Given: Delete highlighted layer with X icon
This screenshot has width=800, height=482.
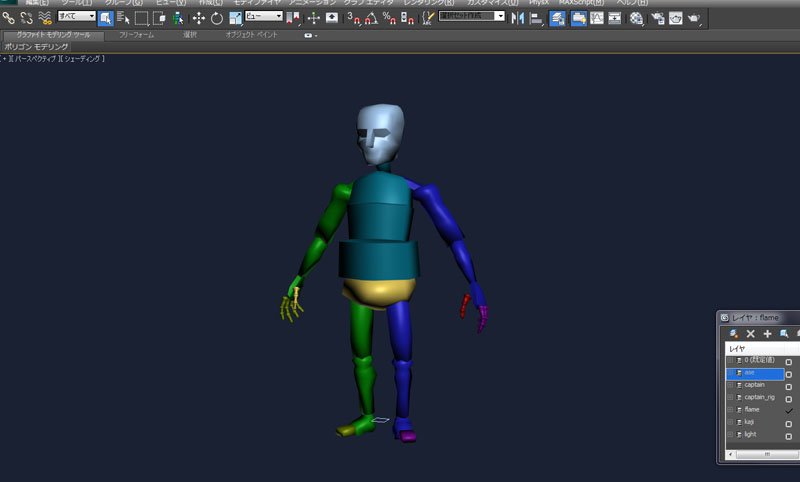Looking at the screenshot, I should coord(751,334).
